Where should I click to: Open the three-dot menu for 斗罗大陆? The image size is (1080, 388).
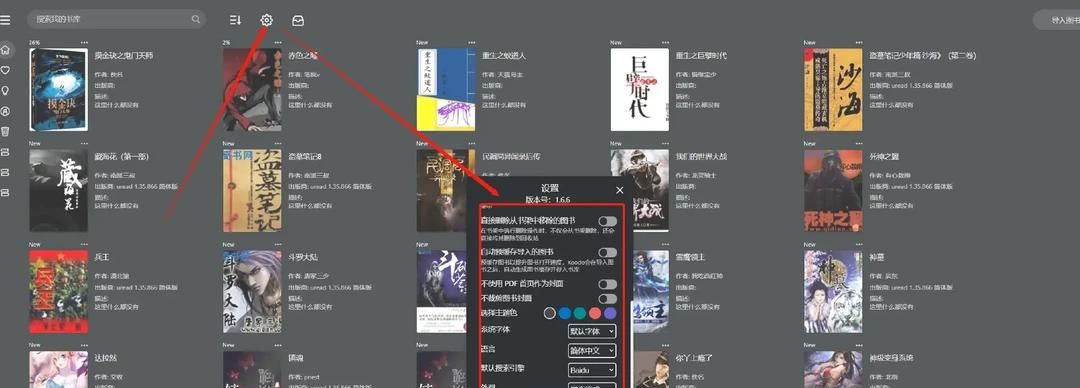278,244
